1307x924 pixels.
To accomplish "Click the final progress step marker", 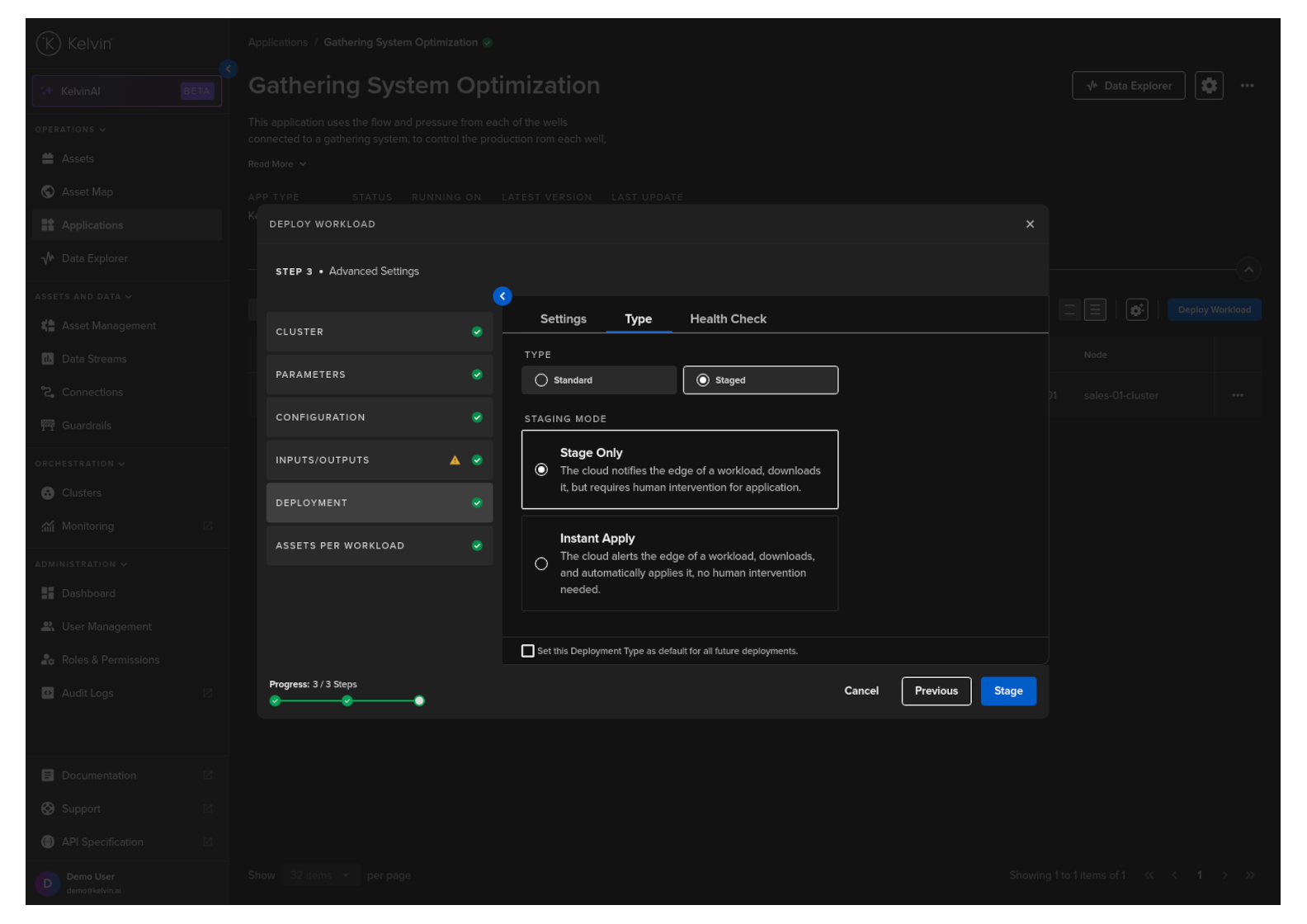I will click(419, 701).
